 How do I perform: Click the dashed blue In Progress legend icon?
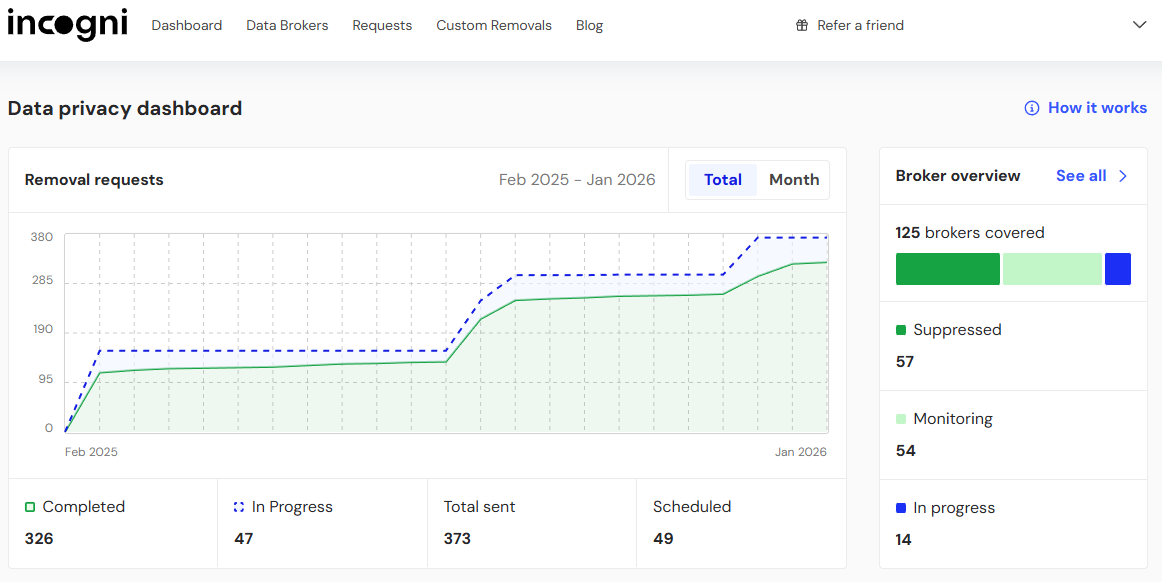click(237, 506)
